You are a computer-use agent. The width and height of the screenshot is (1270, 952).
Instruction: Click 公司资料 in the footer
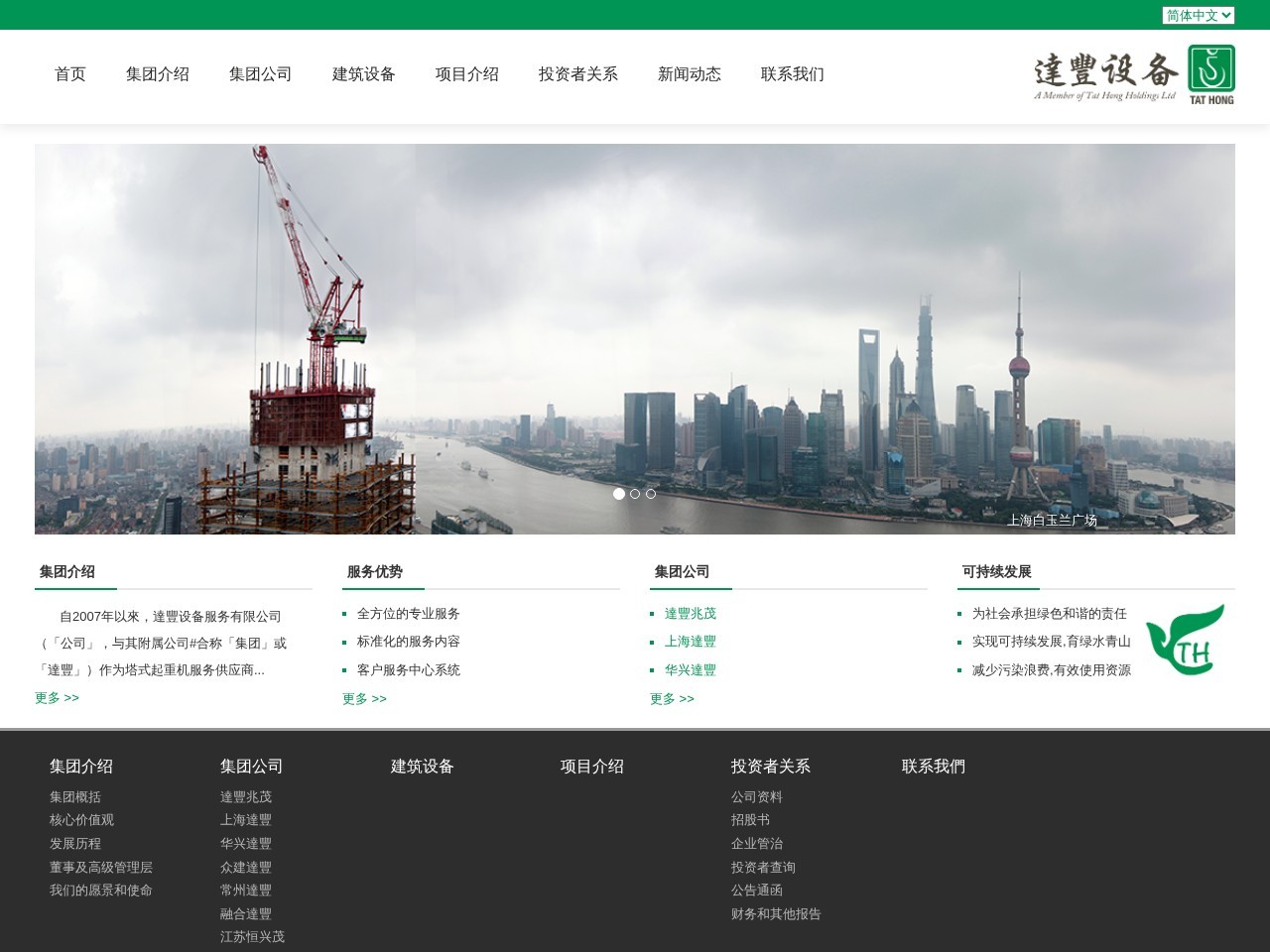pos(756,796)
